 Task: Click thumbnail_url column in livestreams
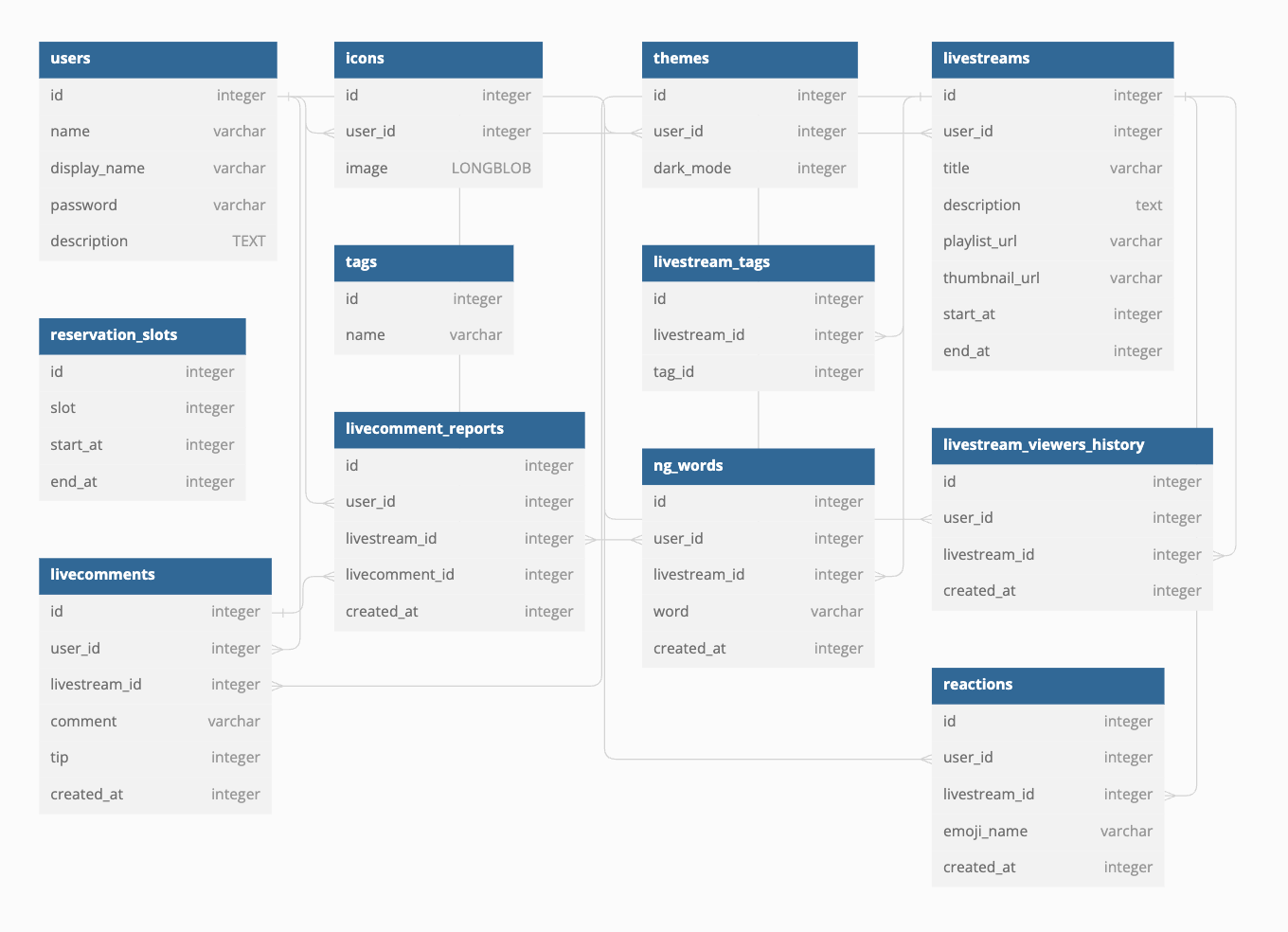click(x=1052, y=278)
